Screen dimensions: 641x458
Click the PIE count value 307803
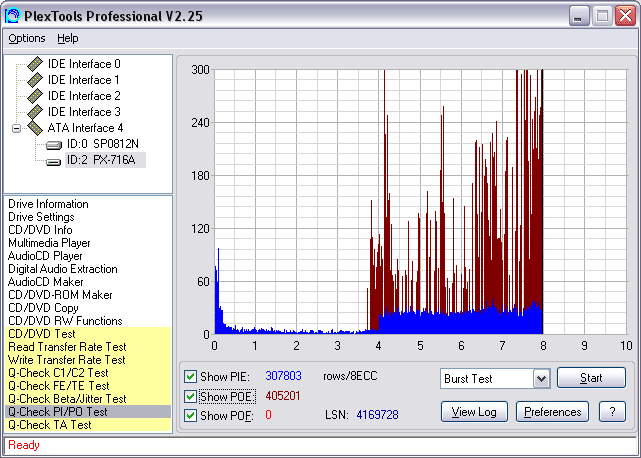click(x=283, y=376)
